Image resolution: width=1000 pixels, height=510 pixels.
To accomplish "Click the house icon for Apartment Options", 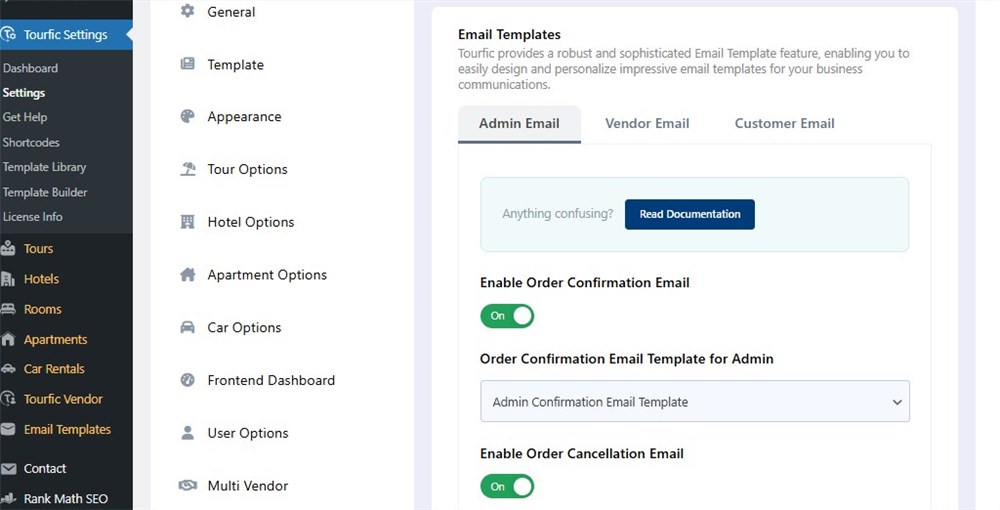I will pyautogui.click(x=187, y=275).
